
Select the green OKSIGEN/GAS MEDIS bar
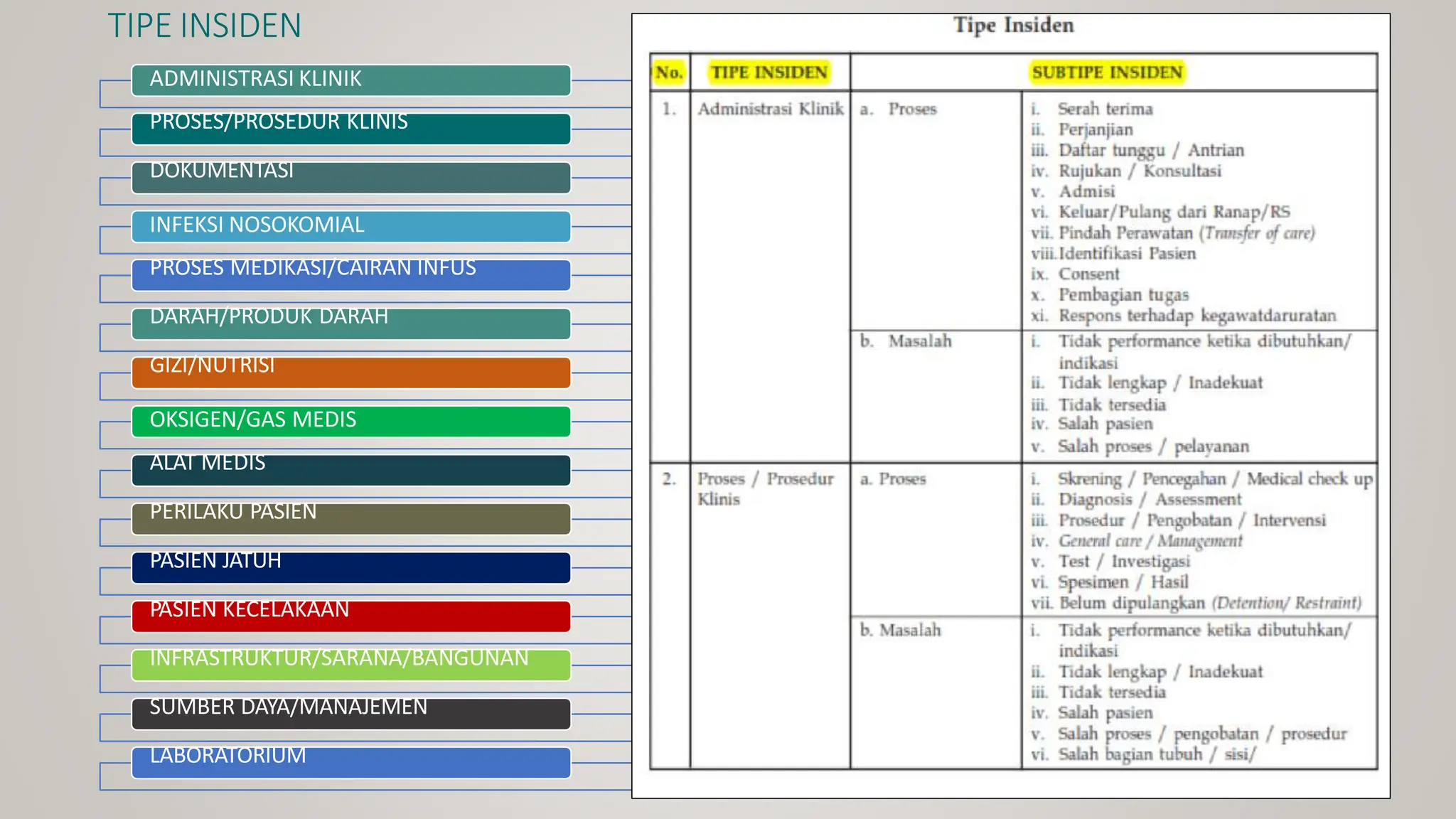coord(350,421)
